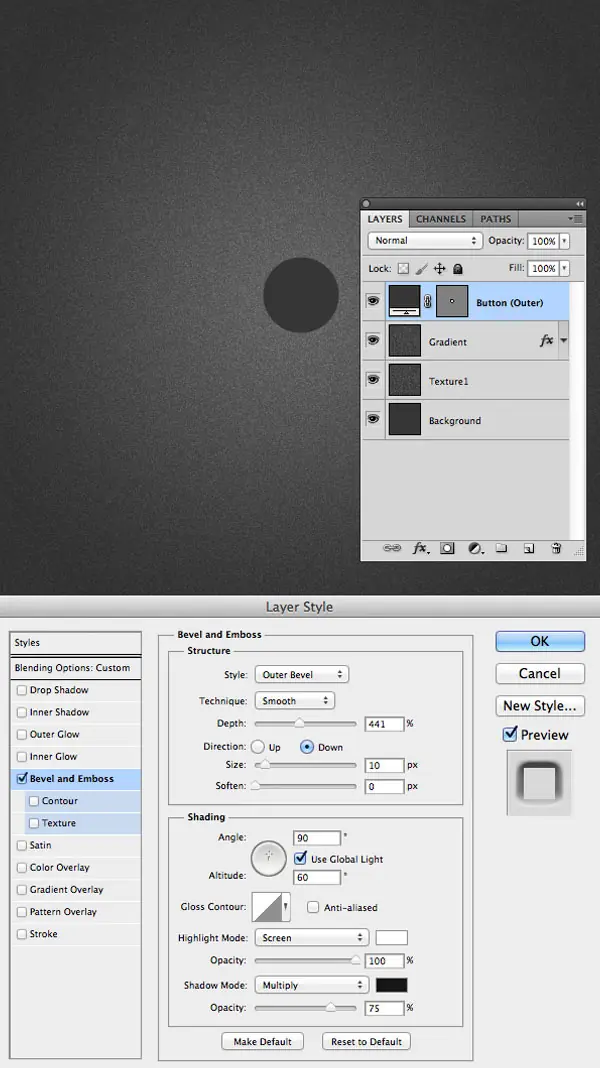Switch to the Channels tab
The height and width of the screenshot is (1068, 600).
click(440, 219)
